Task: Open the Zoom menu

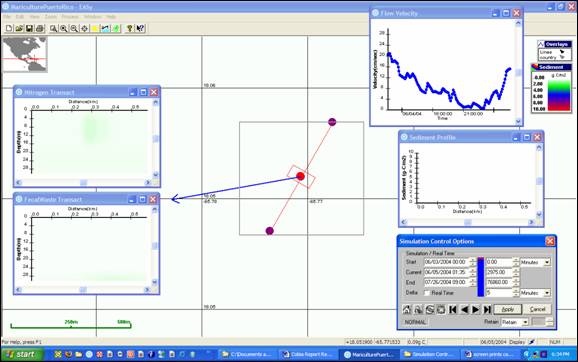Action: [x=51, y=17]
